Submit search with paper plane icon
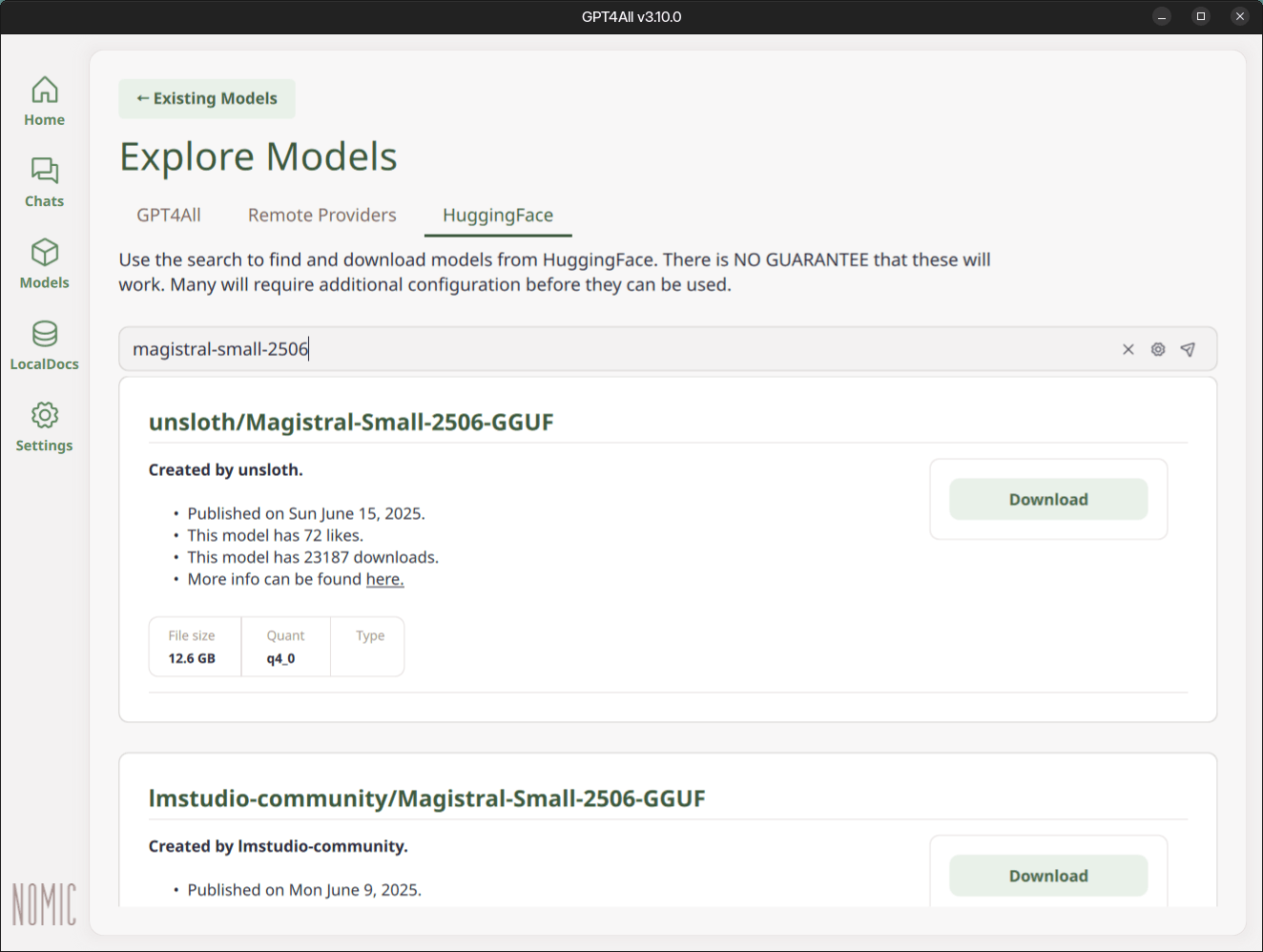Viewport: 1263px width, 952px height. (1188, 349)
